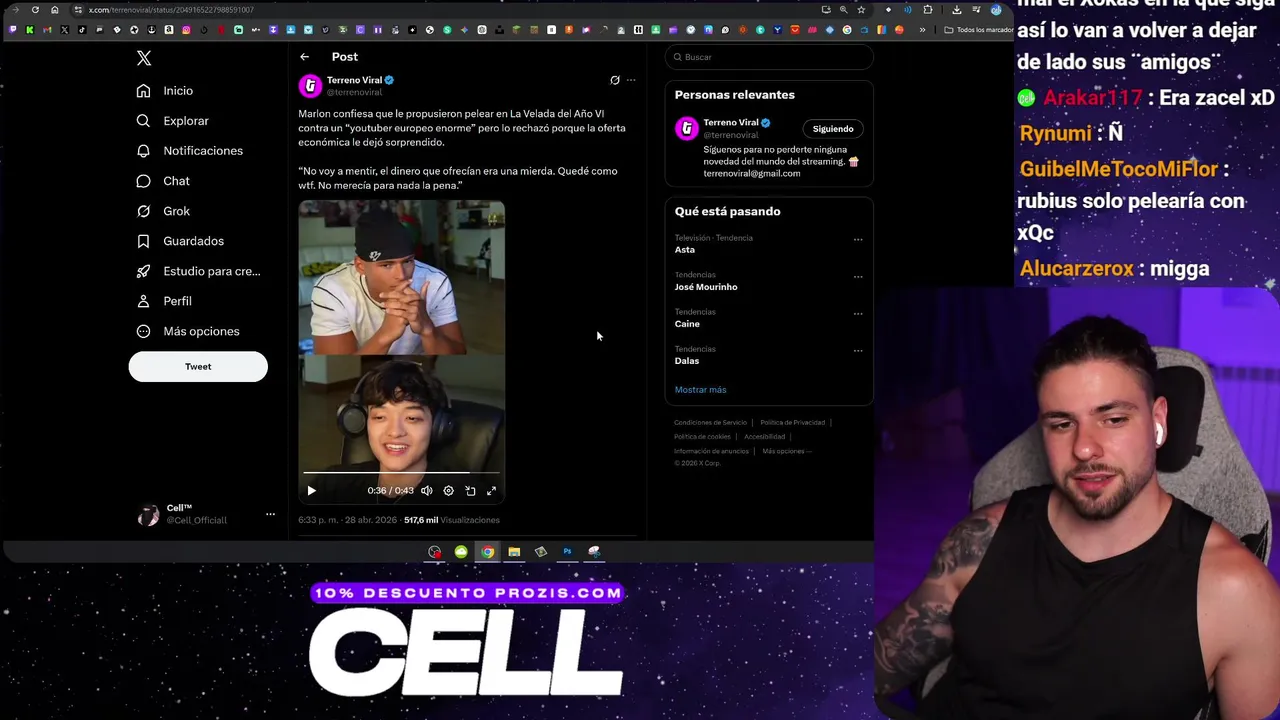
Task: Click Mostrar más under trends
Action: pos(700,390)
